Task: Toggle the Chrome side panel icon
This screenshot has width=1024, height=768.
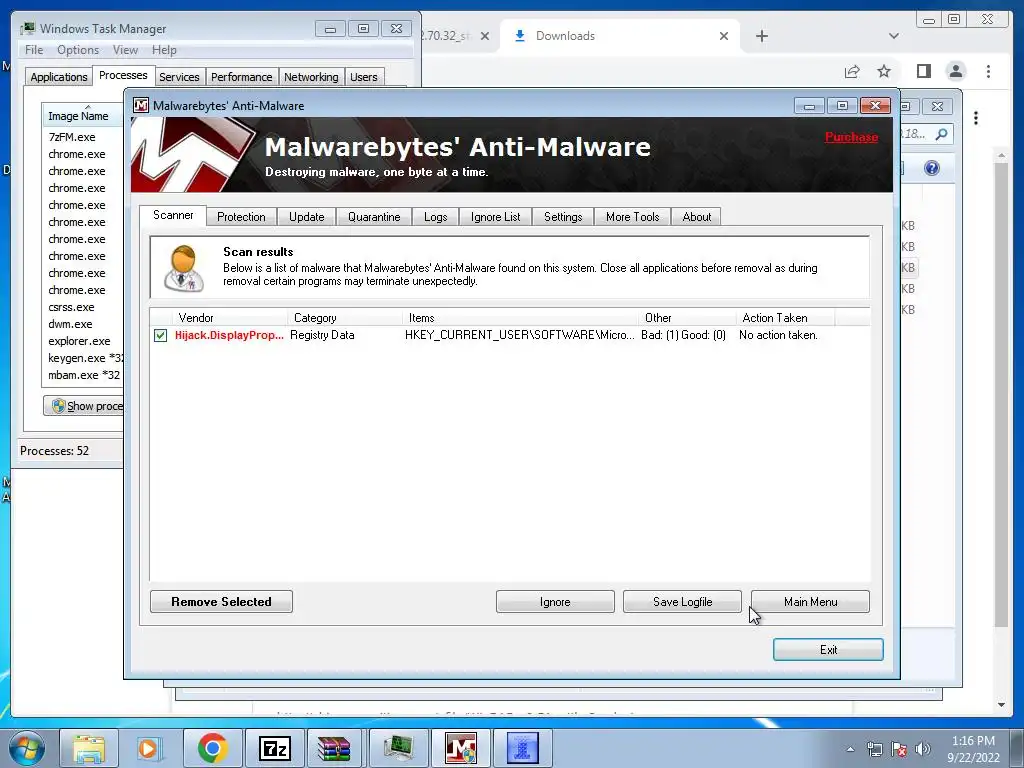Action: 923,71
